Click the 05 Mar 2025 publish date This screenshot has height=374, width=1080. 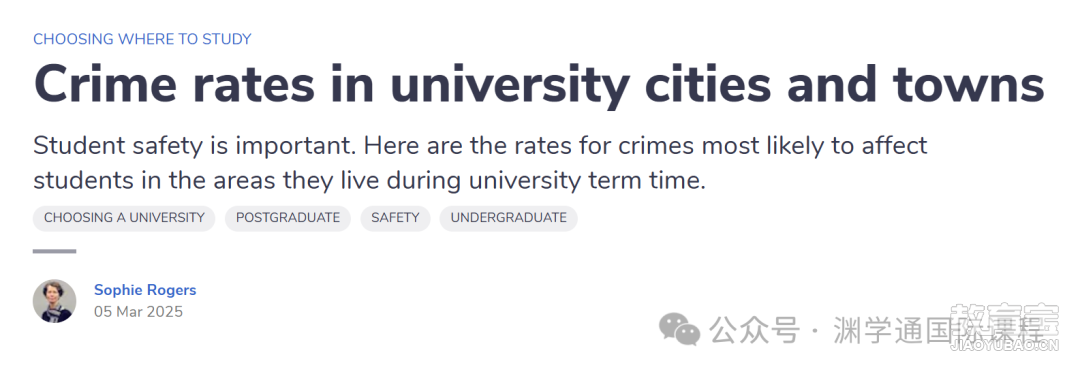click(x=138, y=312)
